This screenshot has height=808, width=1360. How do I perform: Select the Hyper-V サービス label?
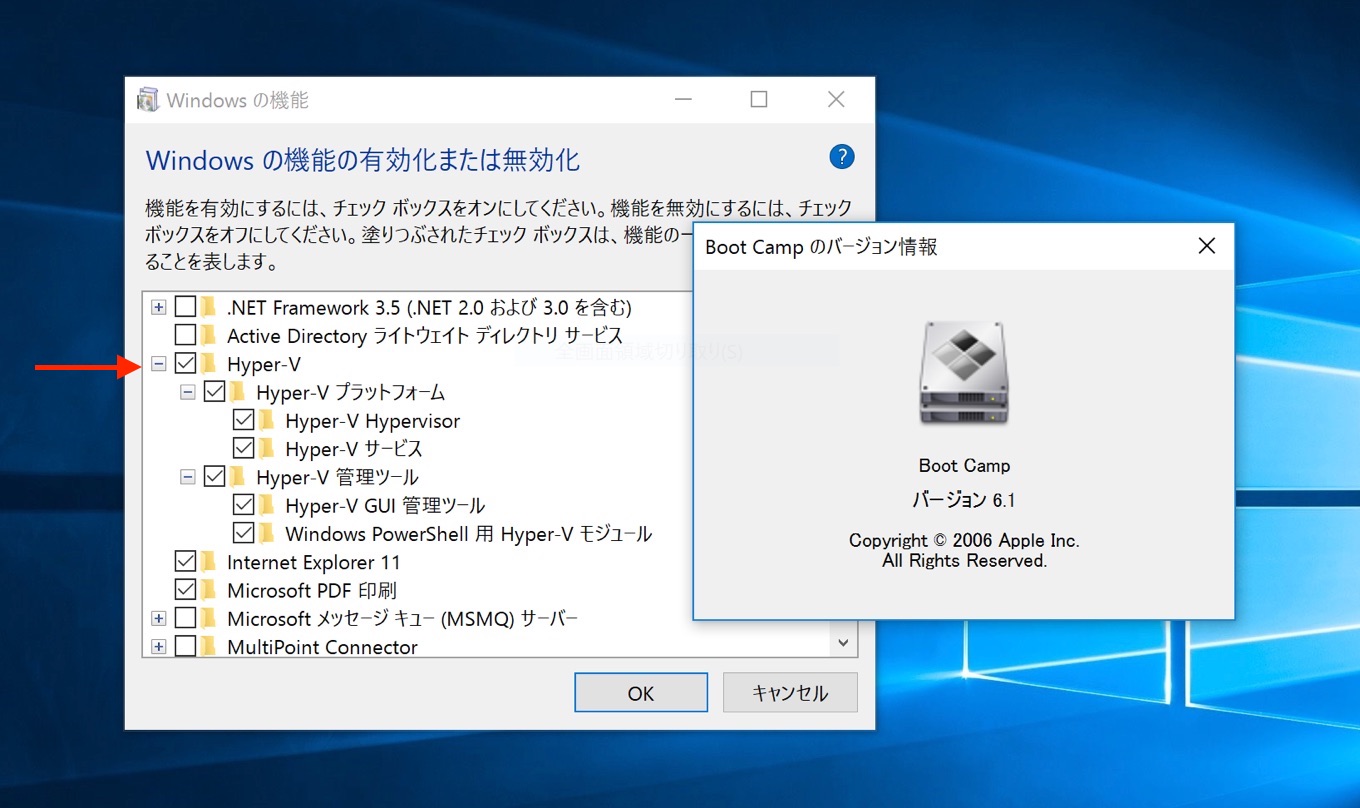coord(353,449)
